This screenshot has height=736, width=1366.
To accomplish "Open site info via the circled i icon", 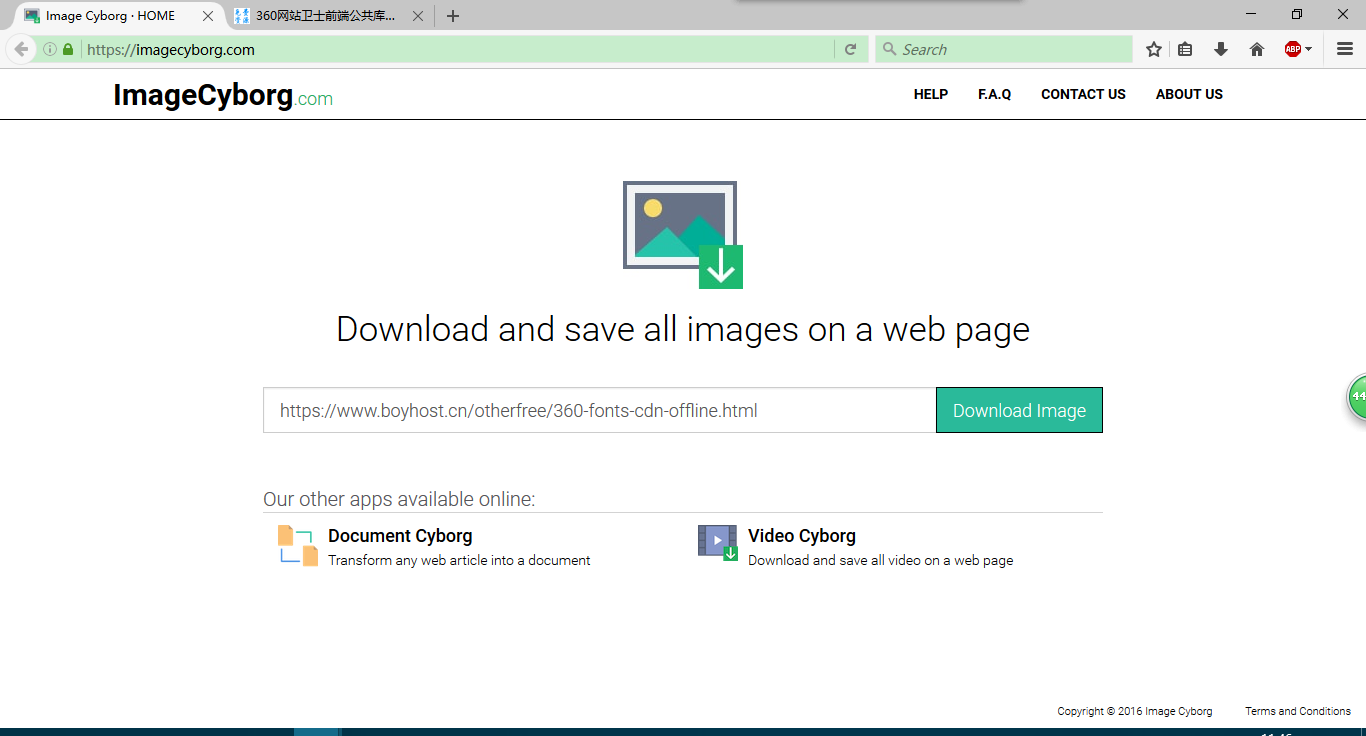I will click(x=49, y=49).
